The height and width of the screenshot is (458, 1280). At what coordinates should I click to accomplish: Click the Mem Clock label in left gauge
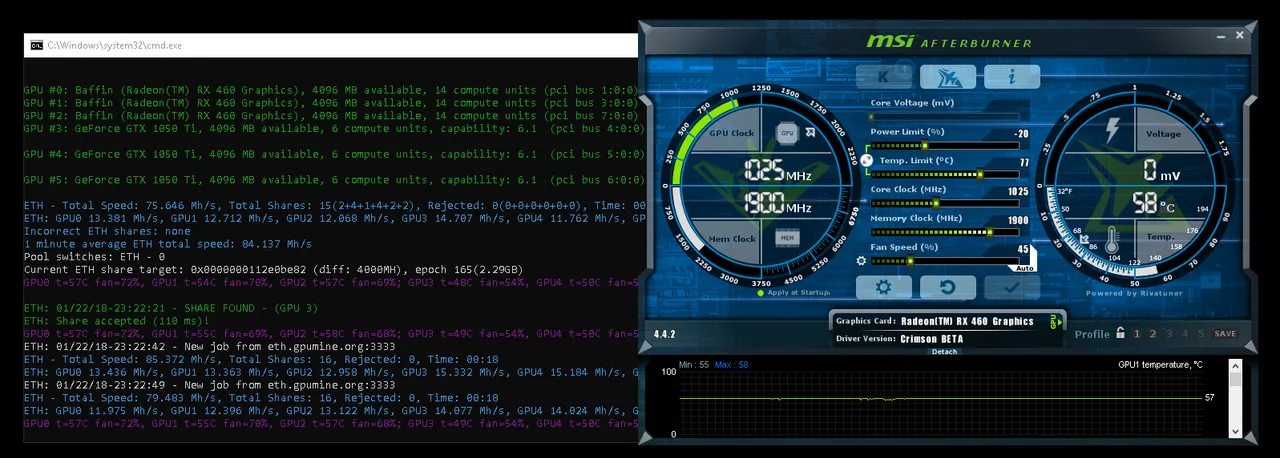732,239
